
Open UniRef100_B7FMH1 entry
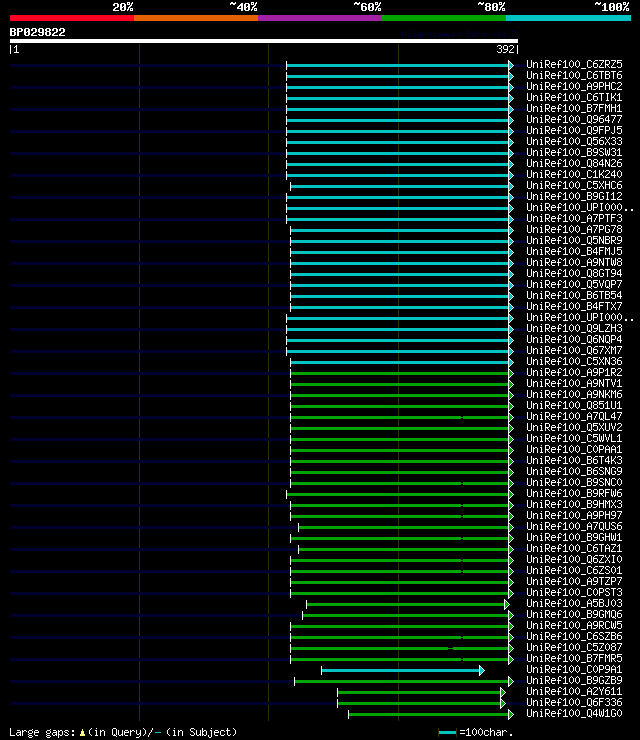[x=574, y=109]
